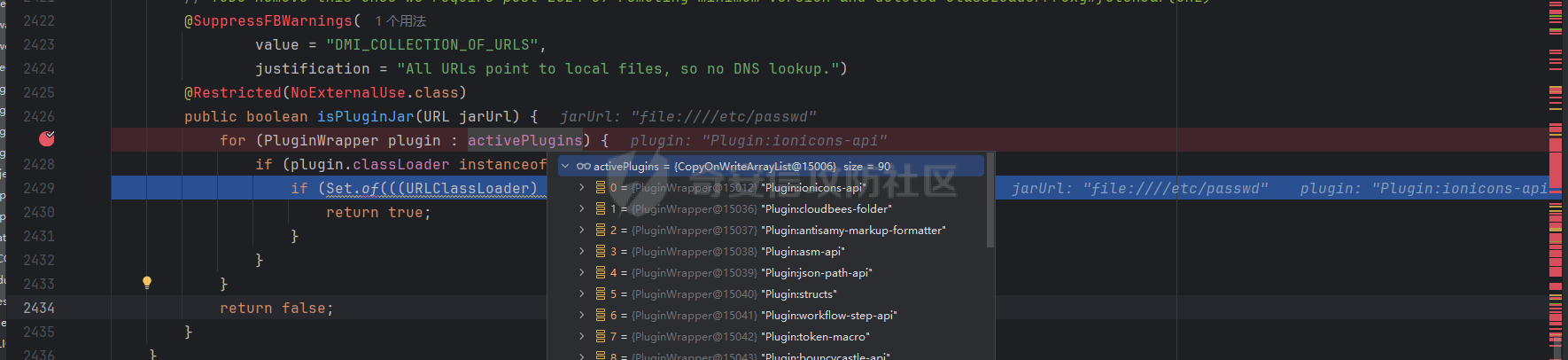Click the red breakpoint icon in gutter
Screen dimensions: 1568x360
click(x=47, y=138)
